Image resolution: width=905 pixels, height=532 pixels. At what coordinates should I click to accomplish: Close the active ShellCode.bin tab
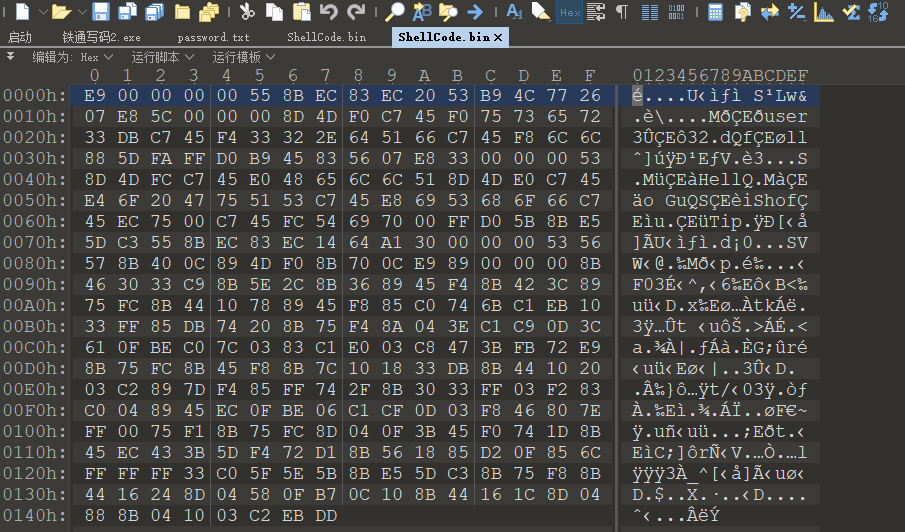click(498, 38)
